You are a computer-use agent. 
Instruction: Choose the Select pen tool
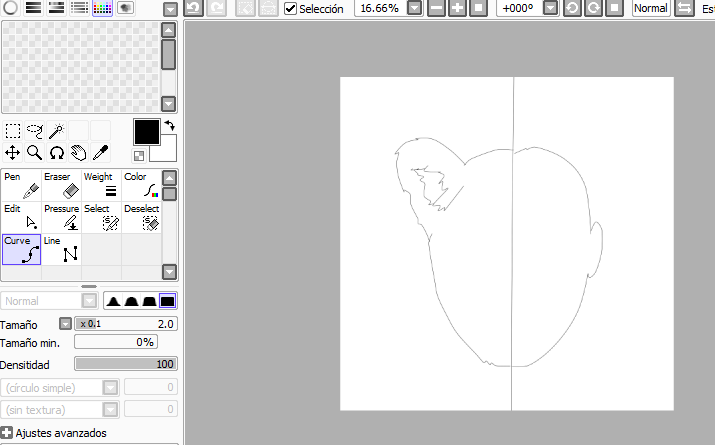101,217
